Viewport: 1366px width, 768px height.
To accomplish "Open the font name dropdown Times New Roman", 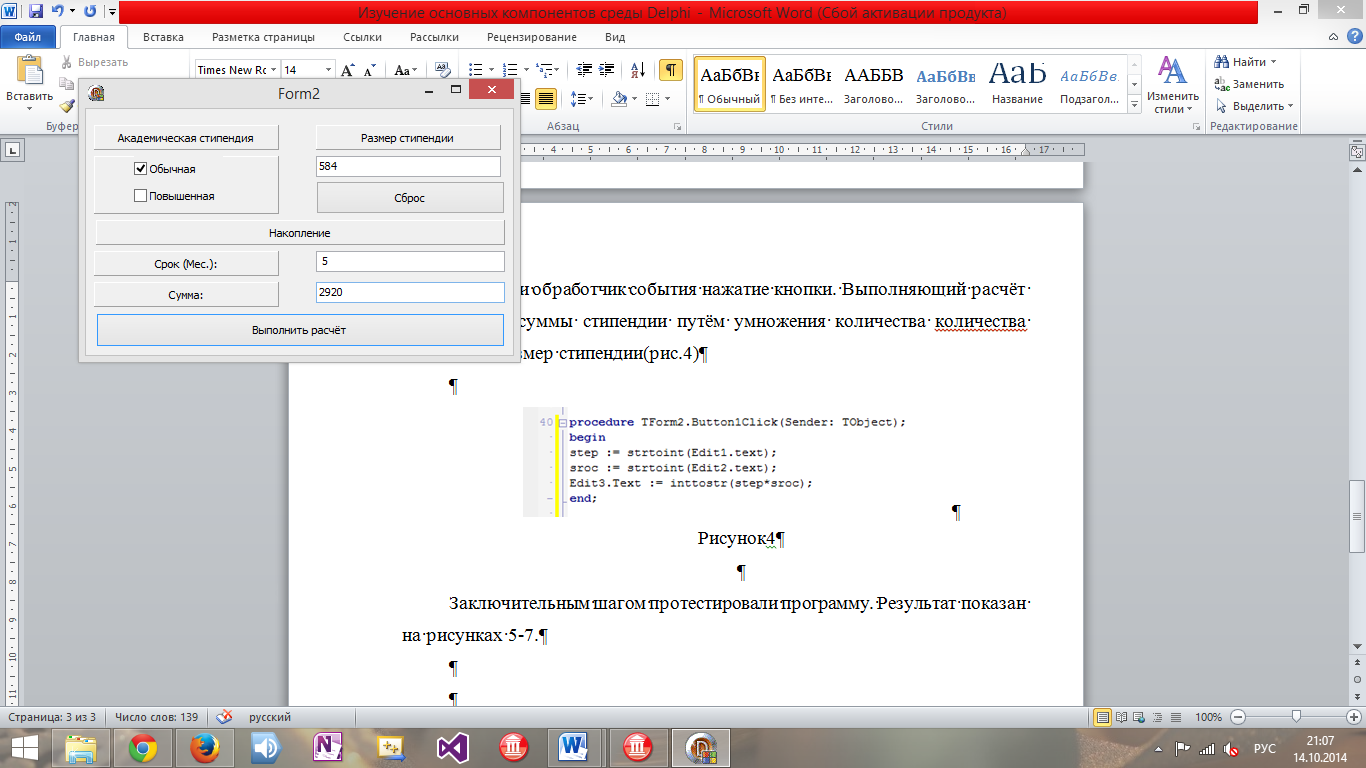I will point(273,70).
